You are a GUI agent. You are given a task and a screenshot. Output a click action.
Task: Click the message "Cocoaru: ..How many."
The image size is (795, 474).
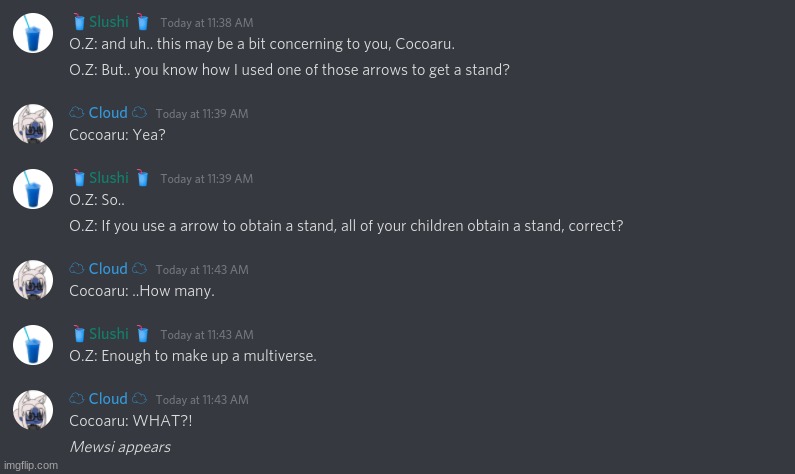pos(142,291)
